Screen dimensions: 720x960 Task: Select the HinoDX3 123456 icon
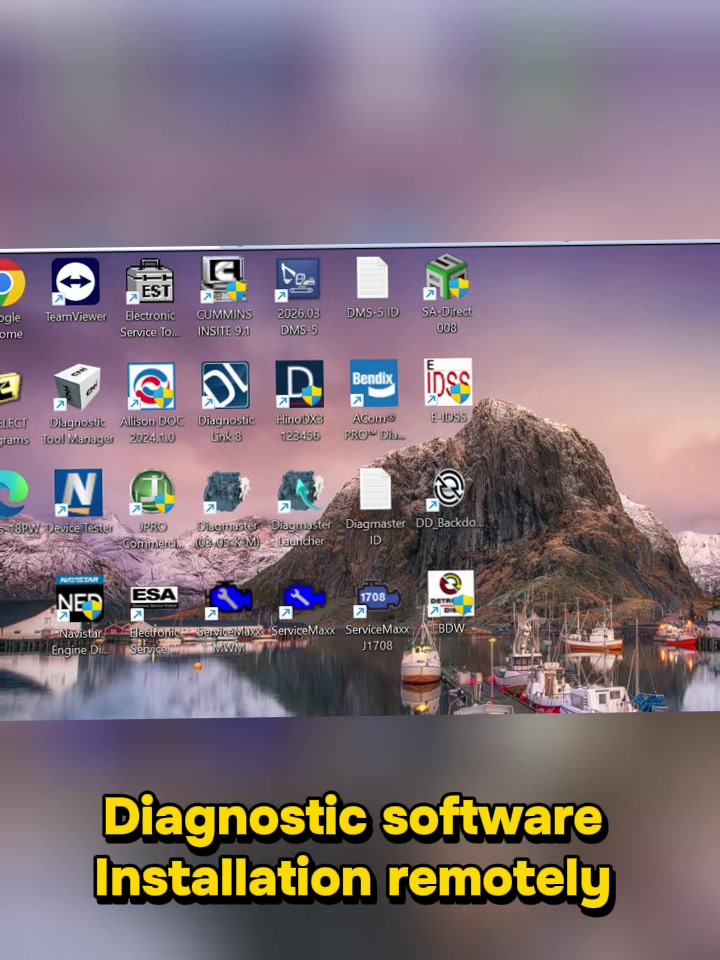coord(299,384)
